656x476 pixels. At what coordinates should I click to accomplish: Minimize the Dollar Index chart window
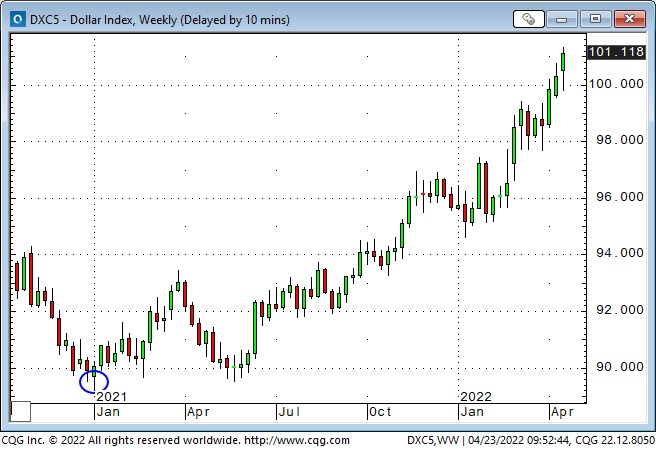click(561, 19)
